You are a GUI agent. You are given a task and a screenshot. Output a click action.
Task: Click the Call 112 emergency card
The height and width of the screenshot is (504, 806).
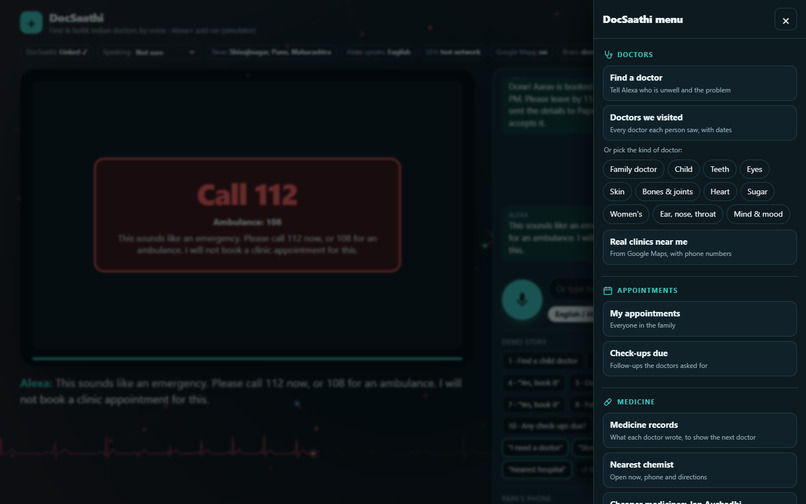(x=247, y=215)
